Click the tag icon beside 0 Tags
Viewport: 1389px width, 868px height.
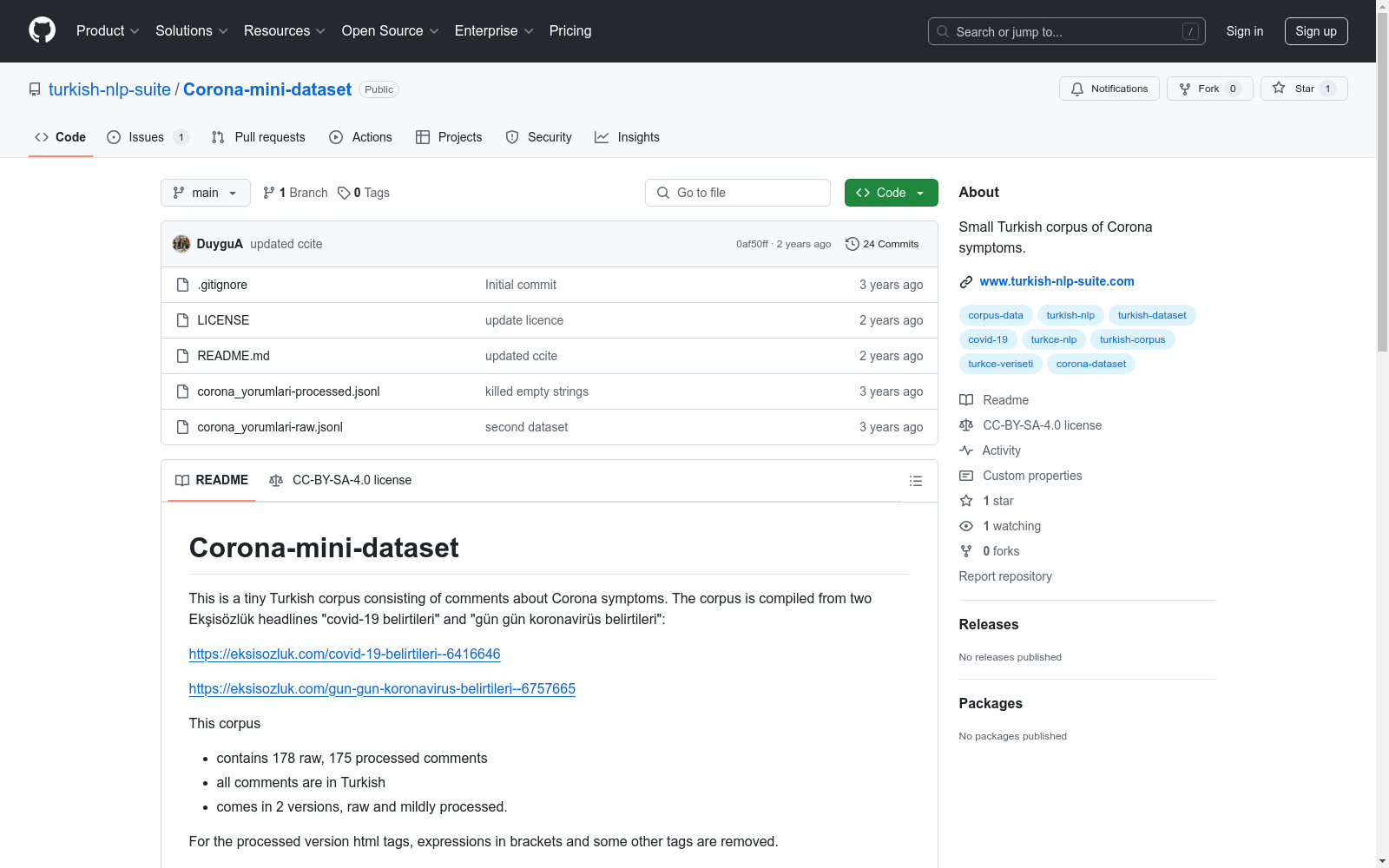click(344, 193)
